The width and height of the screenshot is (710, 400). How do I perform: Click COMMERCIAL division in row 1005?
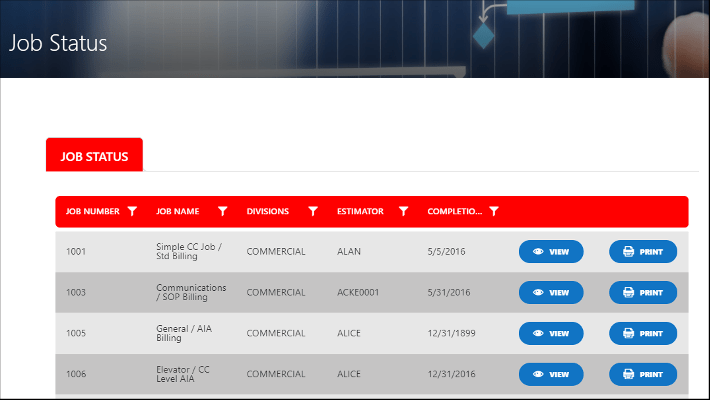276,333
